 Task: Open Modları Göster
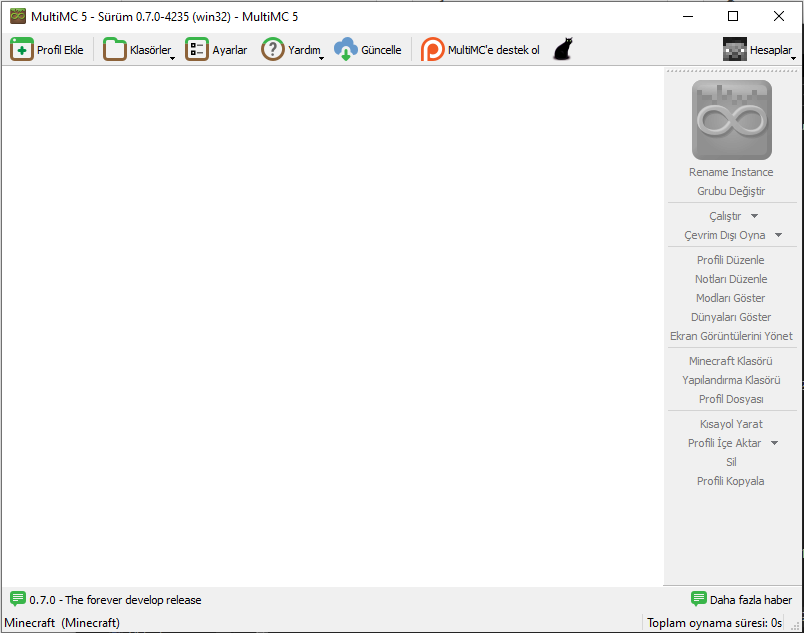click(x=731, y=298)
